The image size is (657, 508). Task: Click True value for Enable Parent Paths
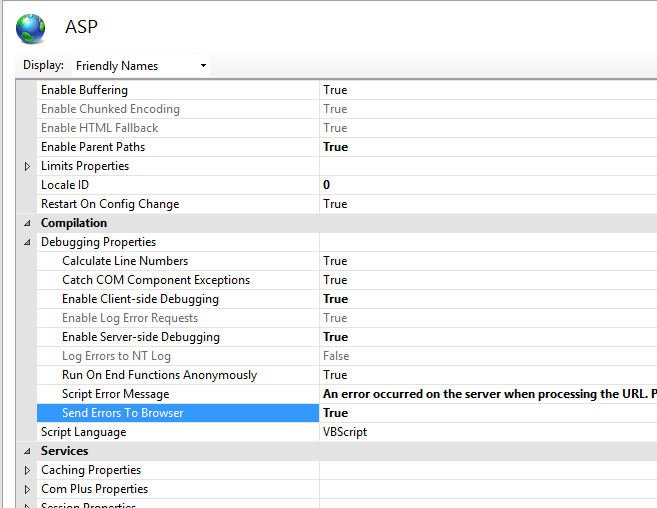(488, 147)
